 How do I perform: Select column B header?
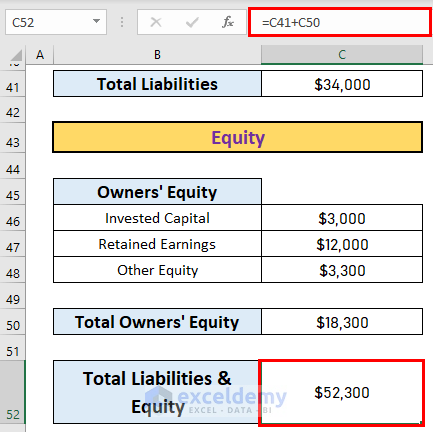[x=157, y=55]
